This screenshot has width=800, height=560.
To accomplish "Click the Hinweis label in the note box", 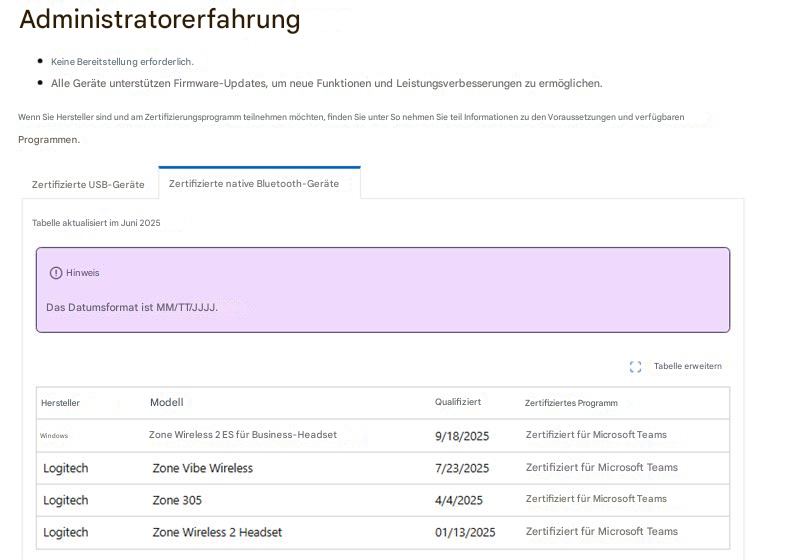I will point(83,273).
